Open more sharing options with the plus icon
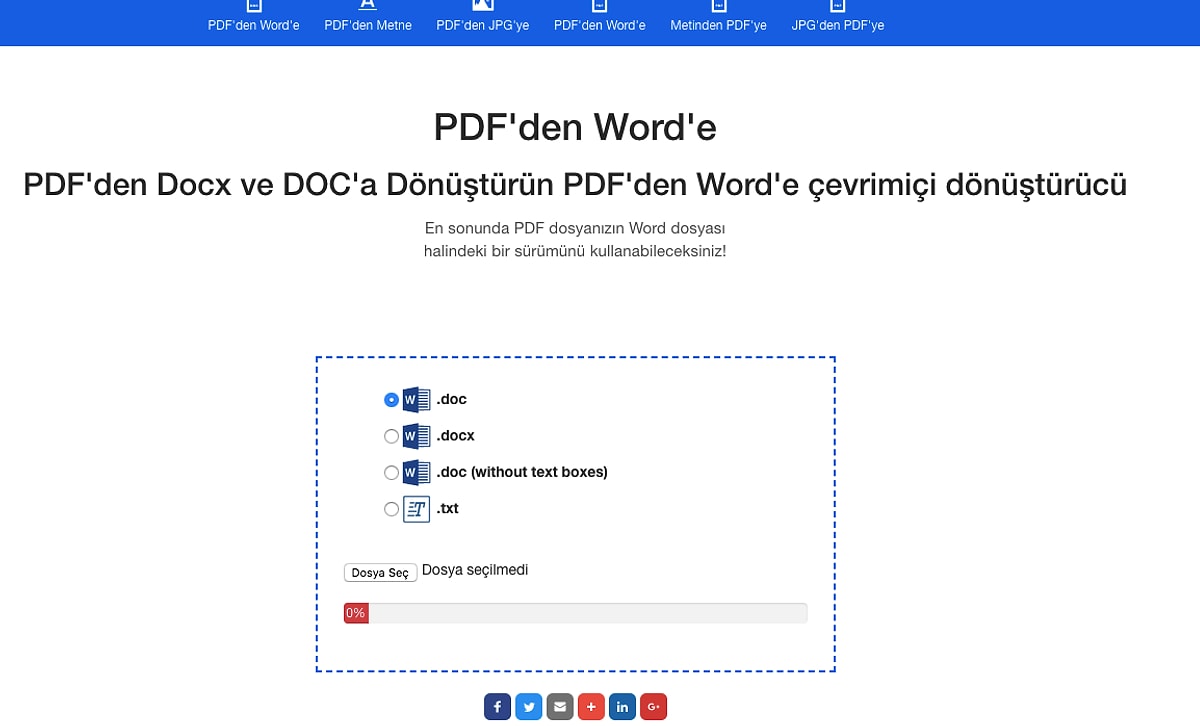The image size is (1200, 726). (591, 707)
